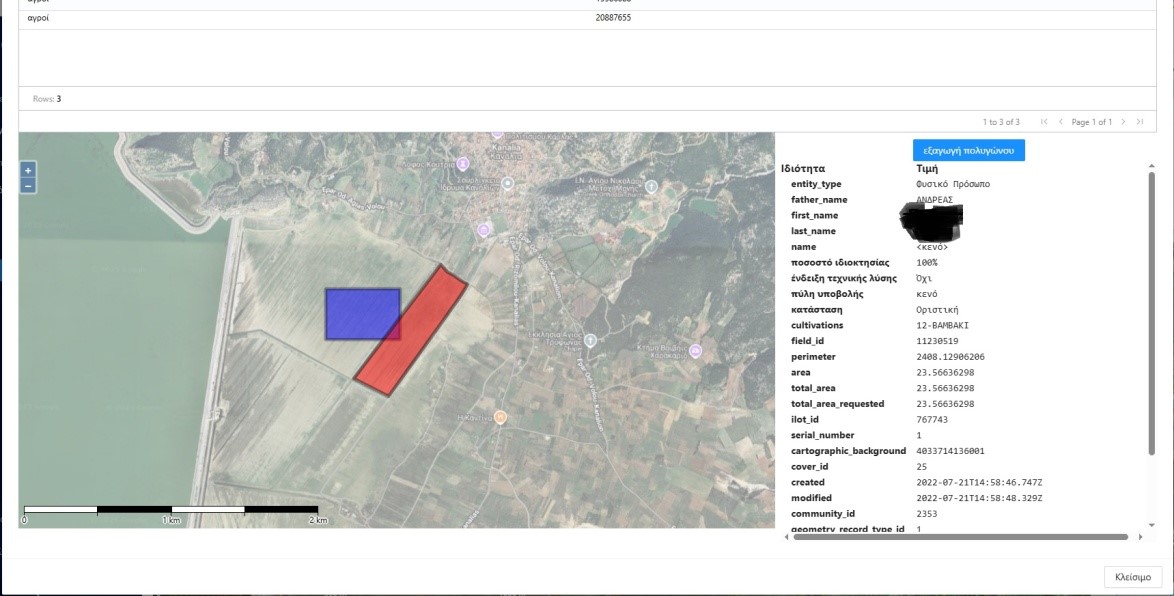The height and width of the screenshot is (596, 1174).
Task: Click the orange marker near Η Καντίνα
Action: click(x=500, y=417)
